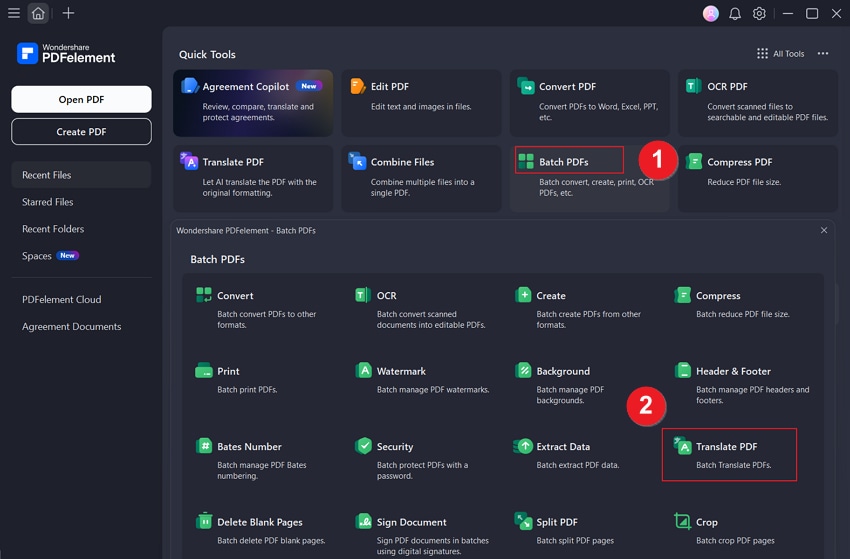Open Batch PDFs quick tool icon
The height and width of the screenshot is (559, 850).
(526, 161)
